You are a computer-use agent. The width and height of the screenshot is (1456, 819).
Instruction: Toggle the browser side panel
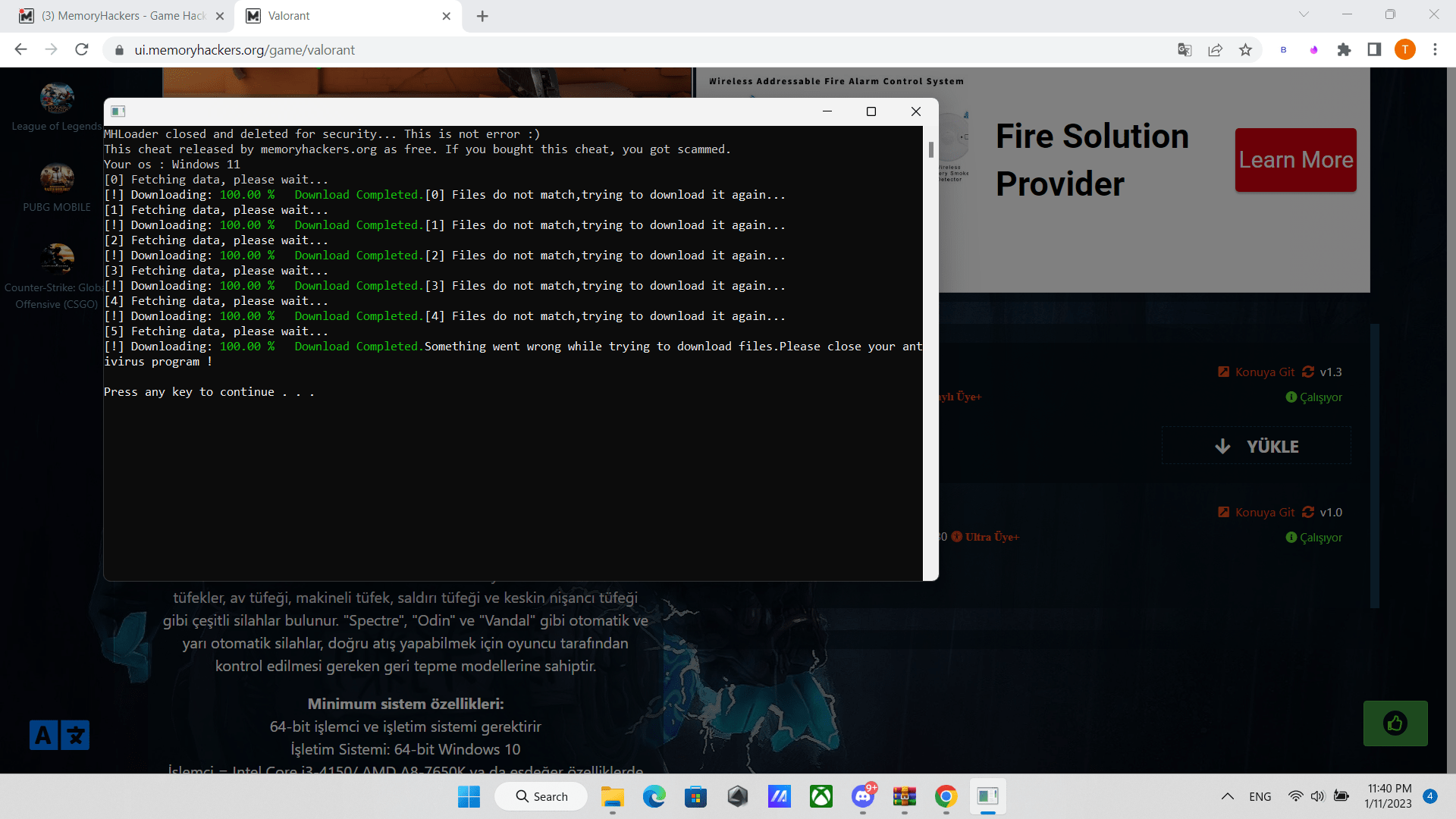1374,50
